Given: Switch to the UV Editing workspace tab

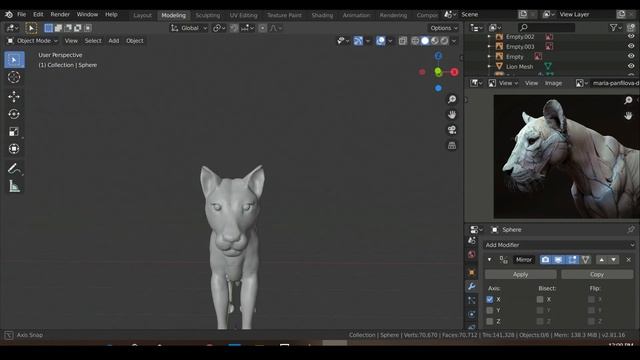Looking at the screenshot, I should (x=243, y=15).
